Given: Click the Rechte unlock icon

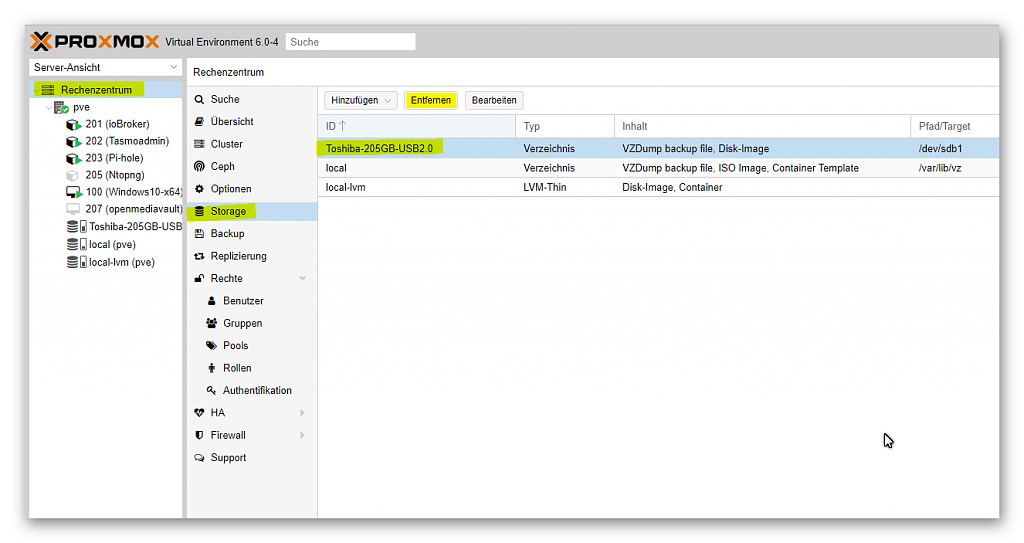Looking at the screenshot, I should 199,278.
